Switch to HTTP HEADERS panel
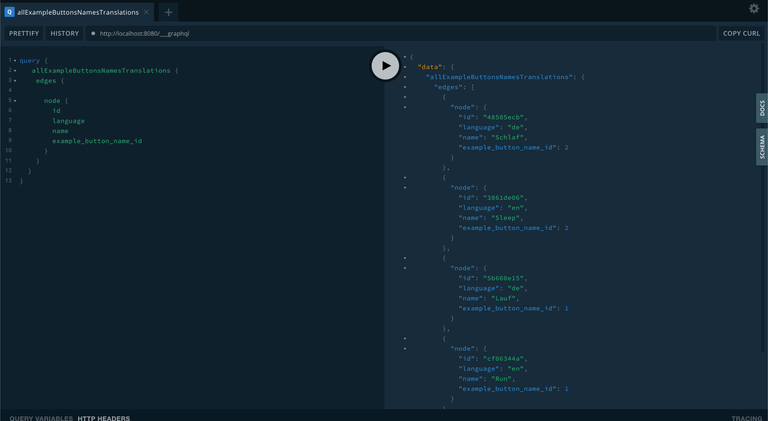Image resolution: width=768 pixels, height=421 pixels. [x=104, y=418]
